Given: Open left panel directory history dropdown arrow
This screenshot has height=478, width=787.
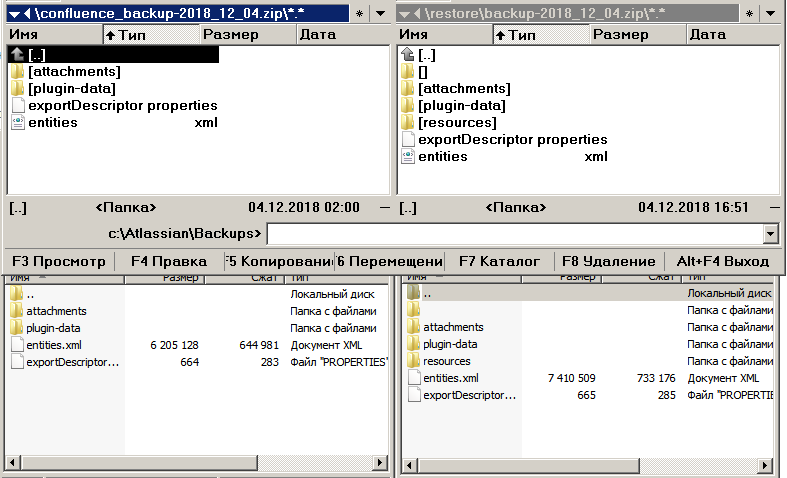Looking at the screenshot, I should [x=380, y=14].
